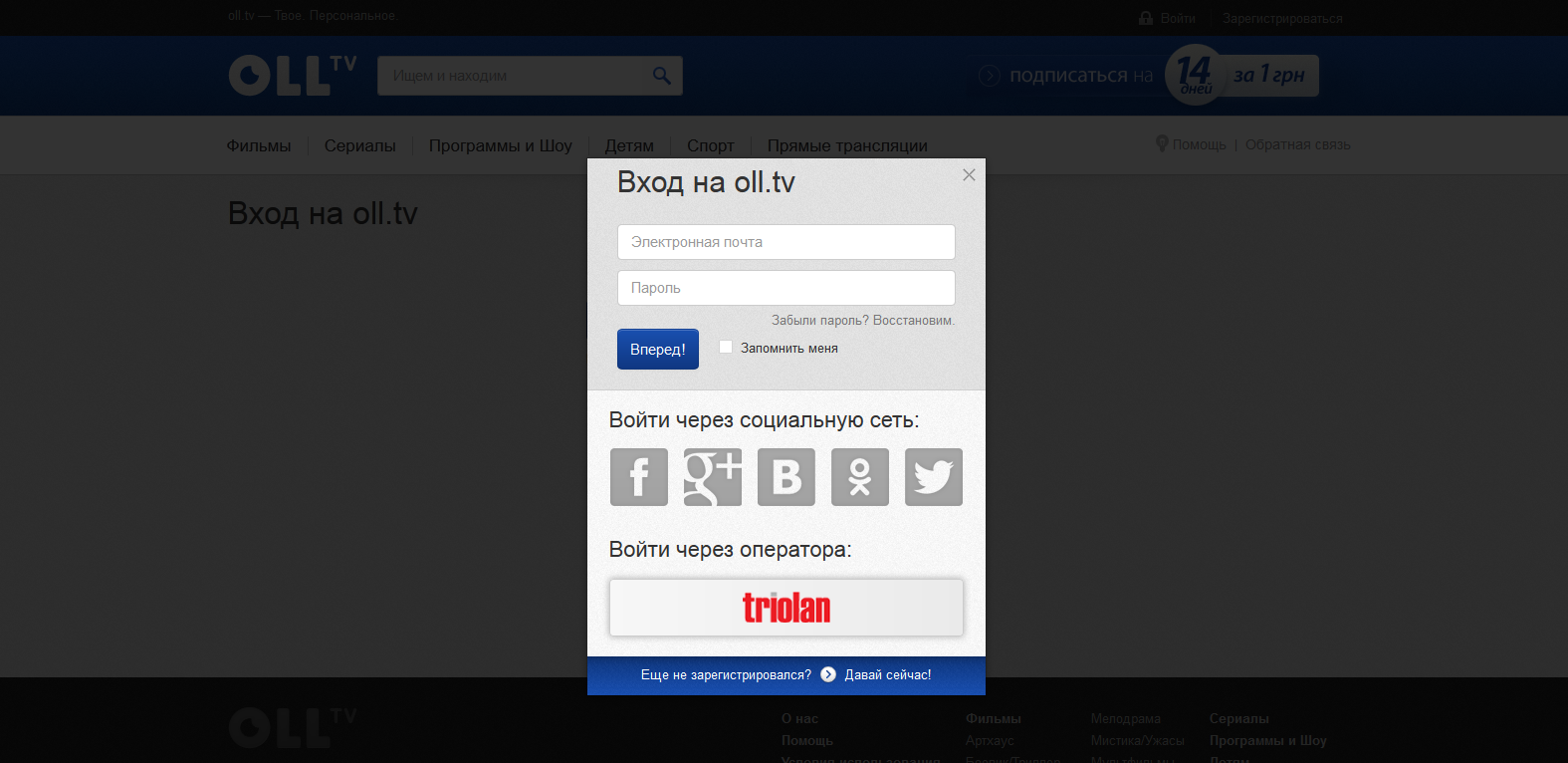This screenshot has height=763, width=1568.
Task: Open the Спорт menu
Action: tap(711, 145)
